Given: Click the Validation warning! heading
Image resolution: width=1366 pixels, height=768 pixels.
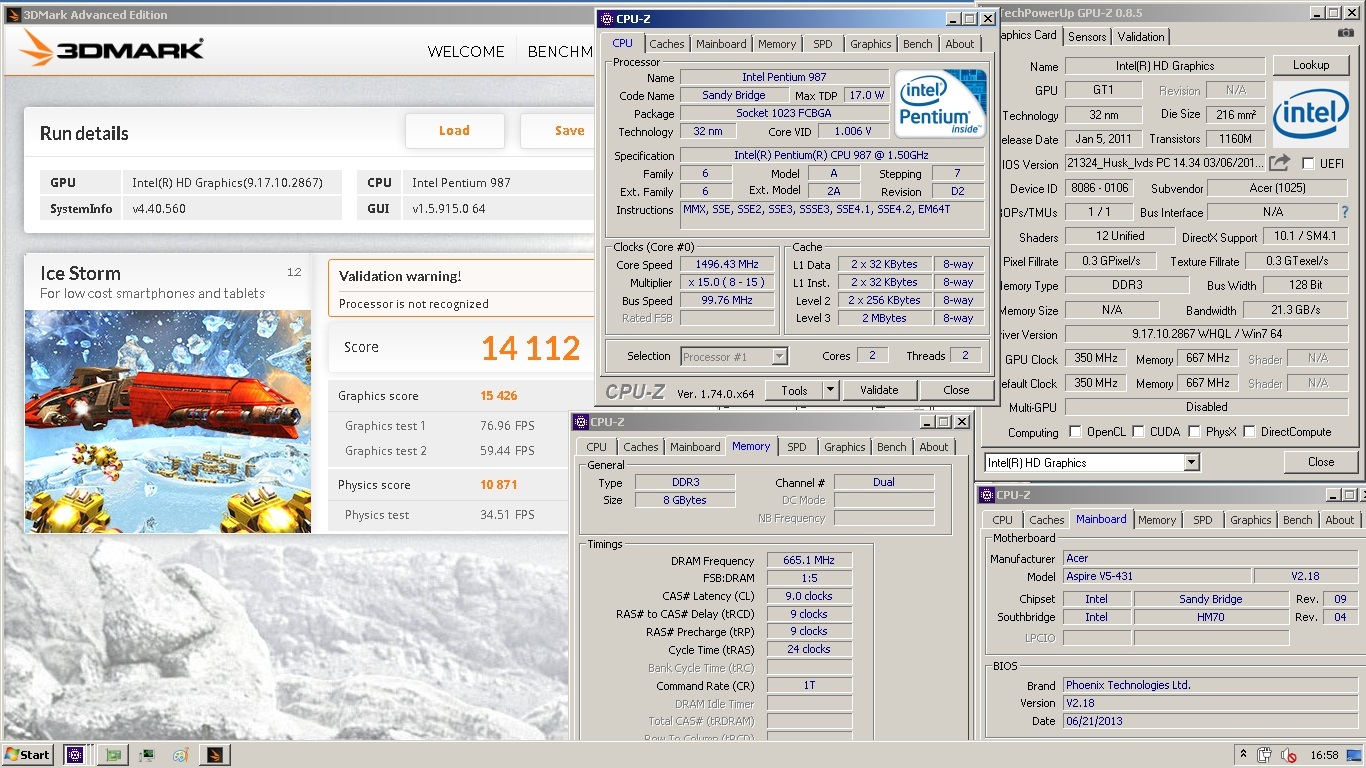Looking at the screenshot, I should [400, 277].
